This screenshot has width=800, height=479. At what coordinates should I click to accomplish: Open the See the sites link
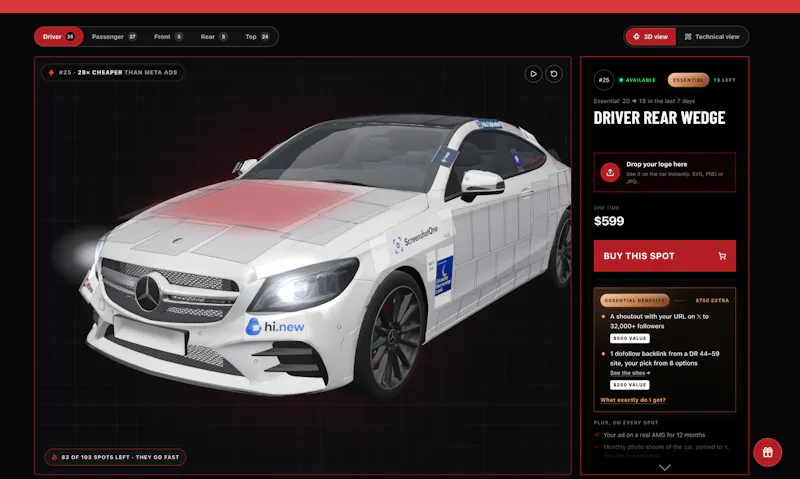coord(630,373)
